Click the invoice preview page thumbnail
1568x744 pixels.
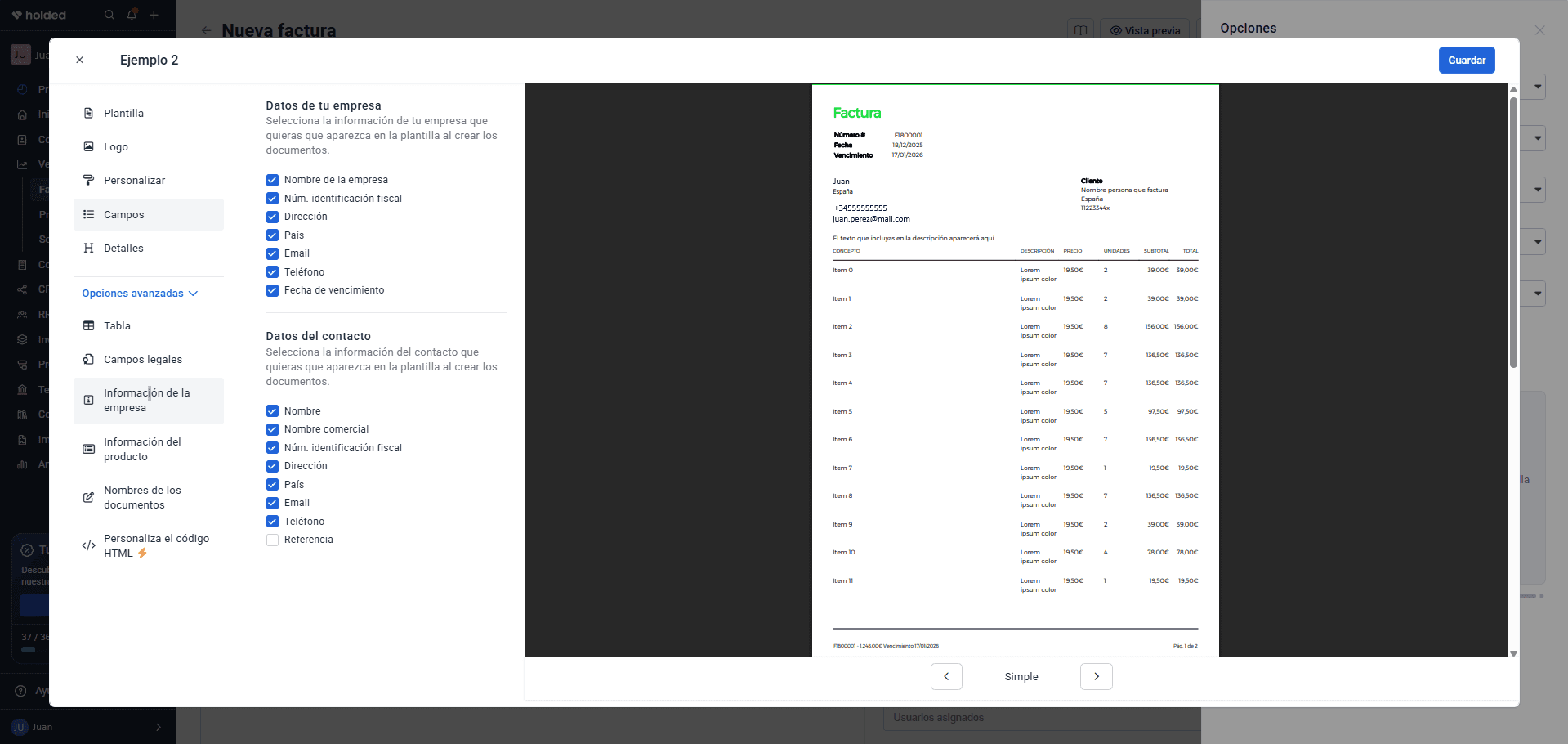(x=1015, y=370)
